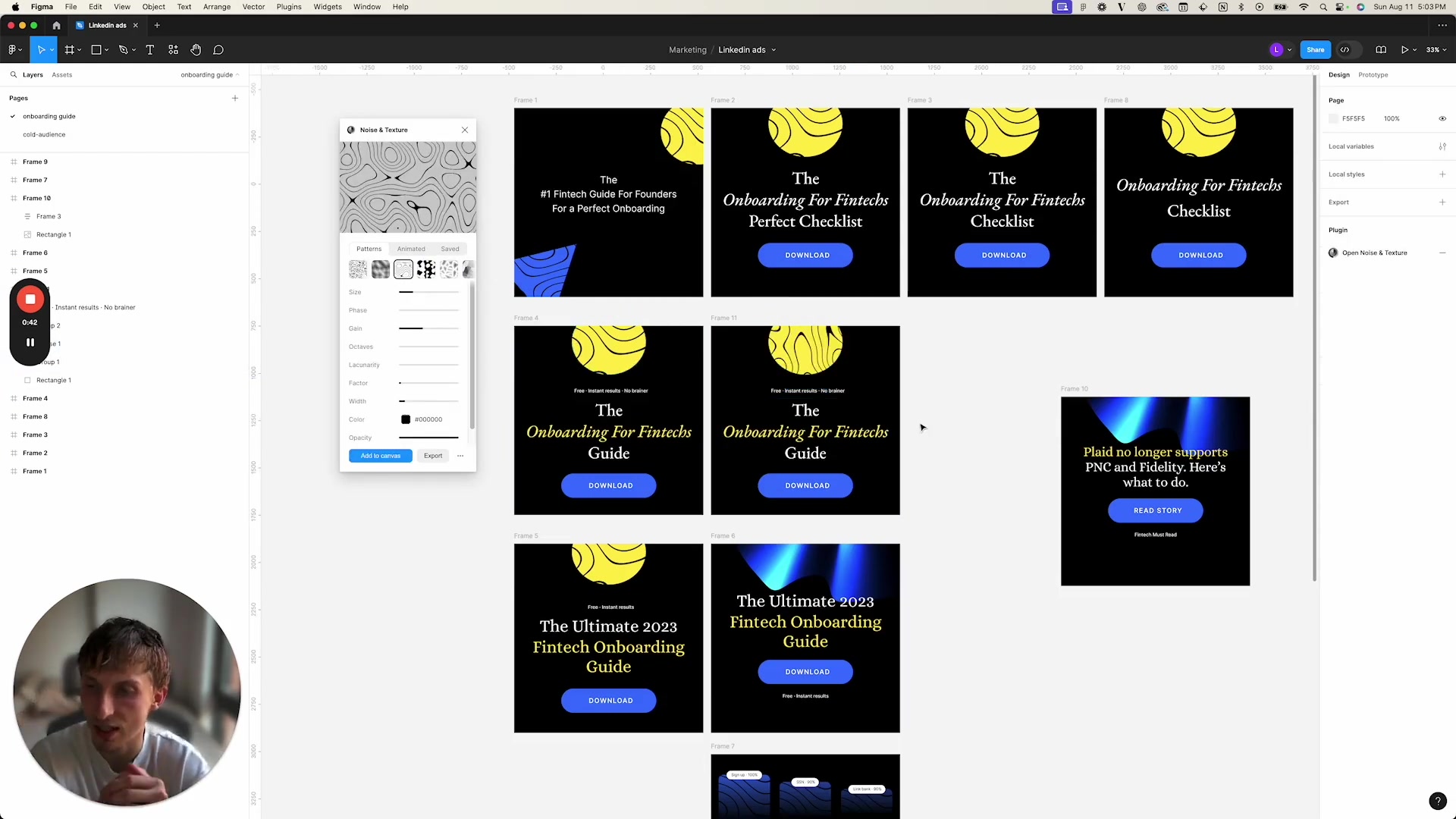Click the 100% background opacity field
Viewport: 1456px width, 819px height.
pyautogui.click(x=1392, y=119)
